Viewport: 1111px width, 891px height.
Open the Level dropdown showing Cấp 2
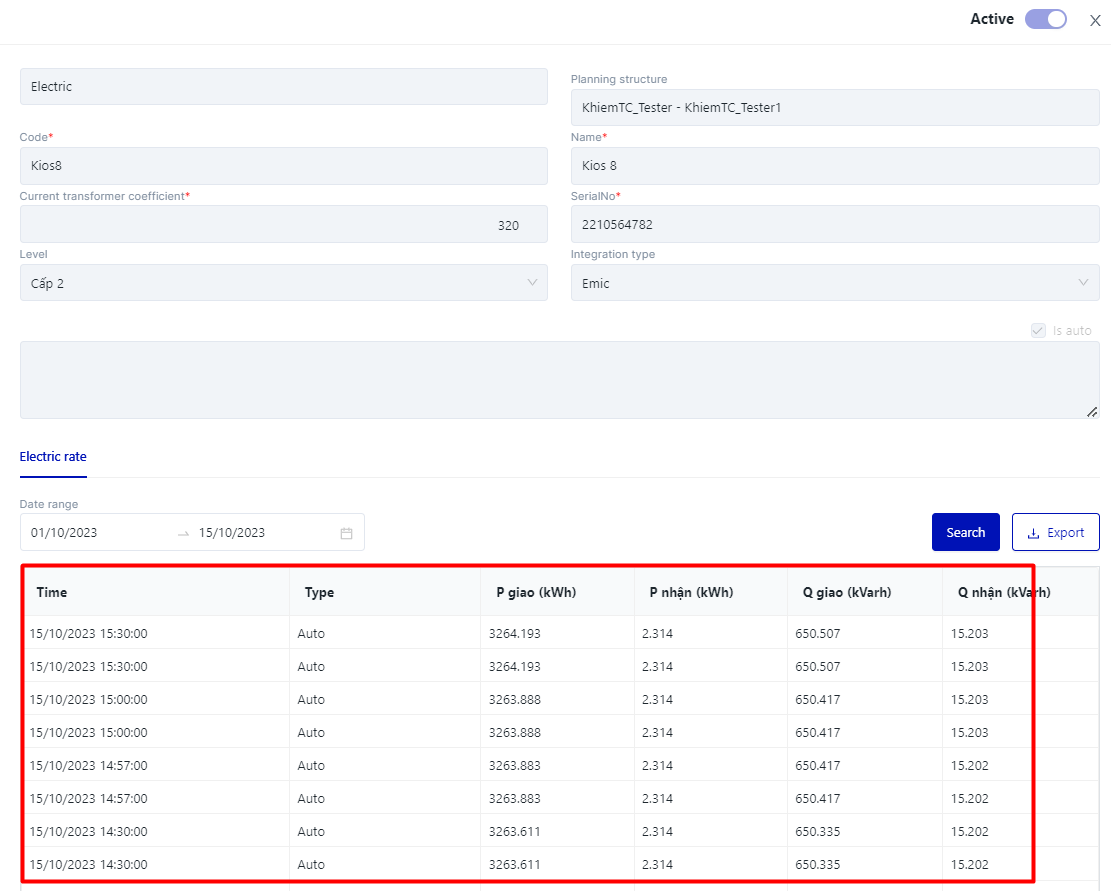point(283,283)
